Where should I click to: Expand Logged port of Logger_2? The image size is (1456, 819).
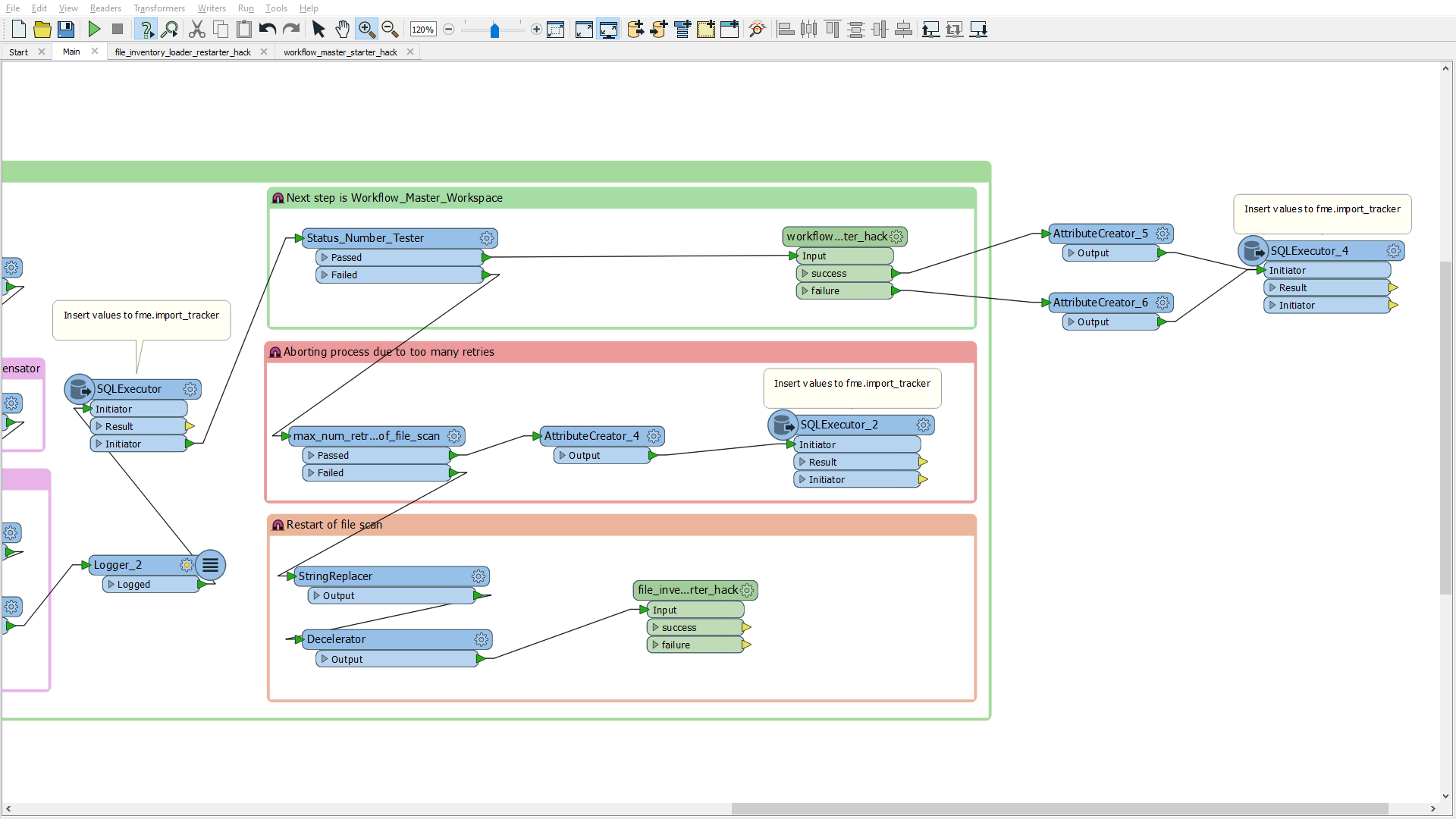(x=111, y=585)
